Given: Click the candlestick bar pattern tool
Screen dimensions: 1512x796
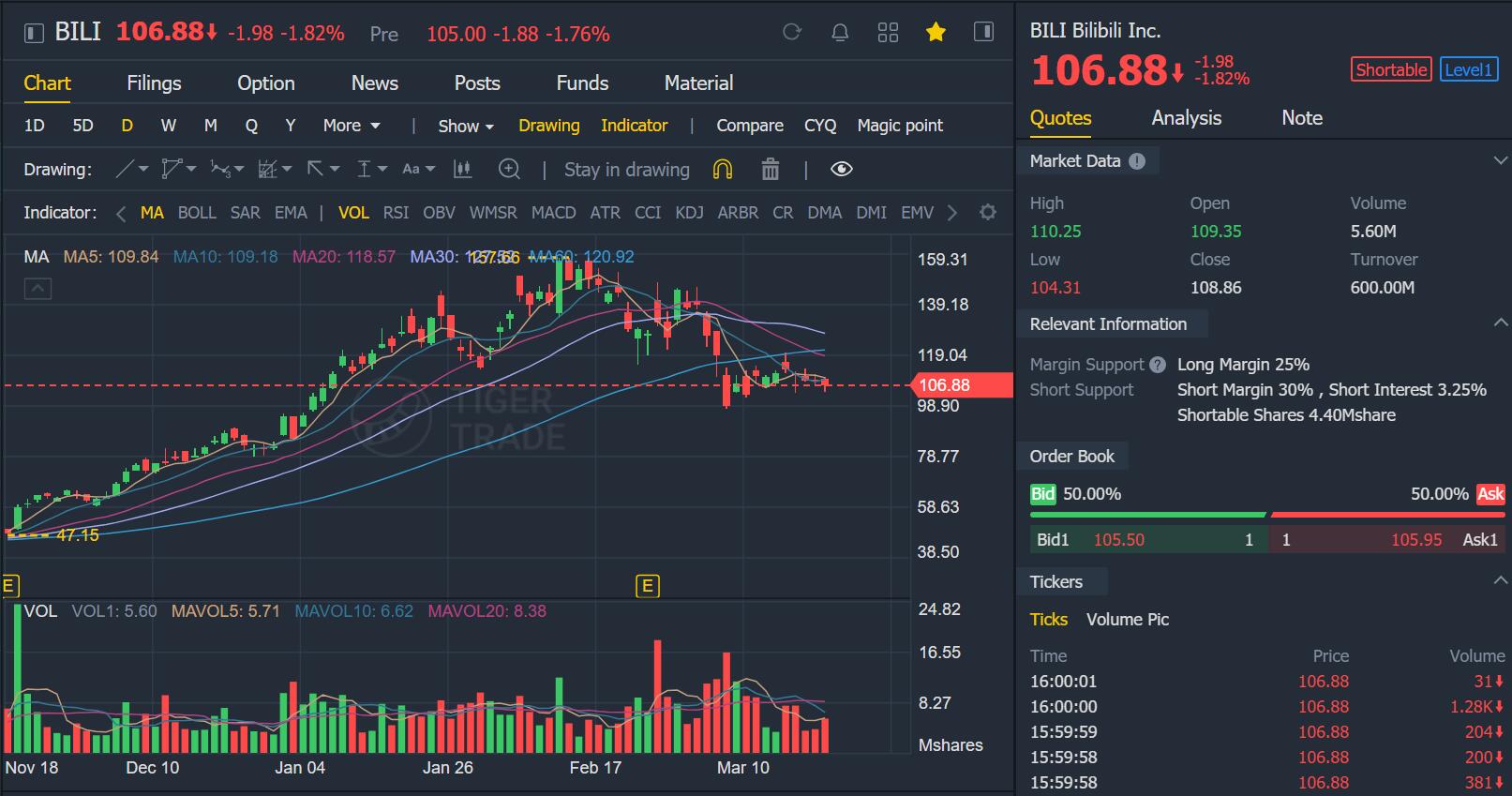Looking at the screenshot, I should coord(462,169).
